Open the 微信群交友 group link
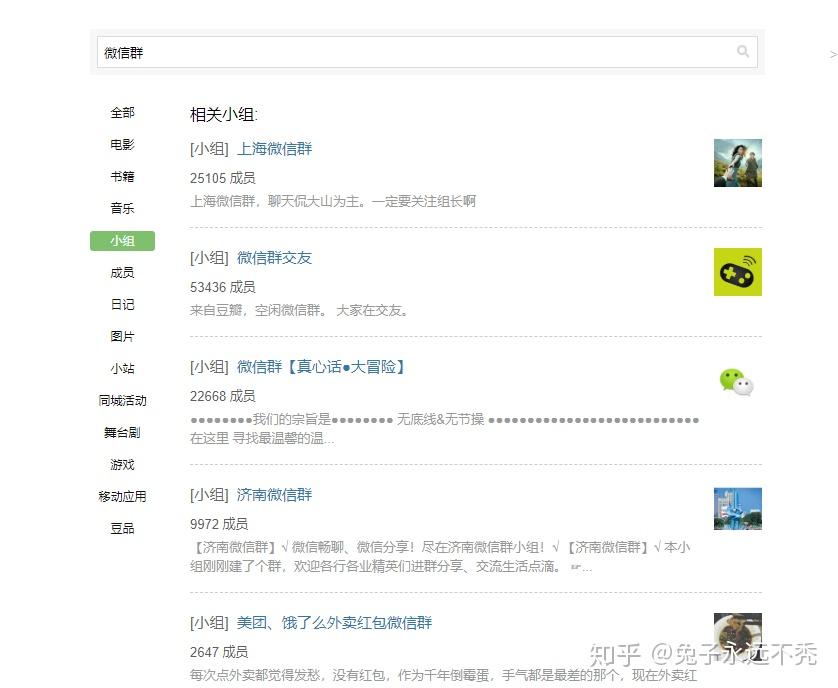Image resolution: width=838 pixels, height=688 pixels. click(x=274, y=258)
